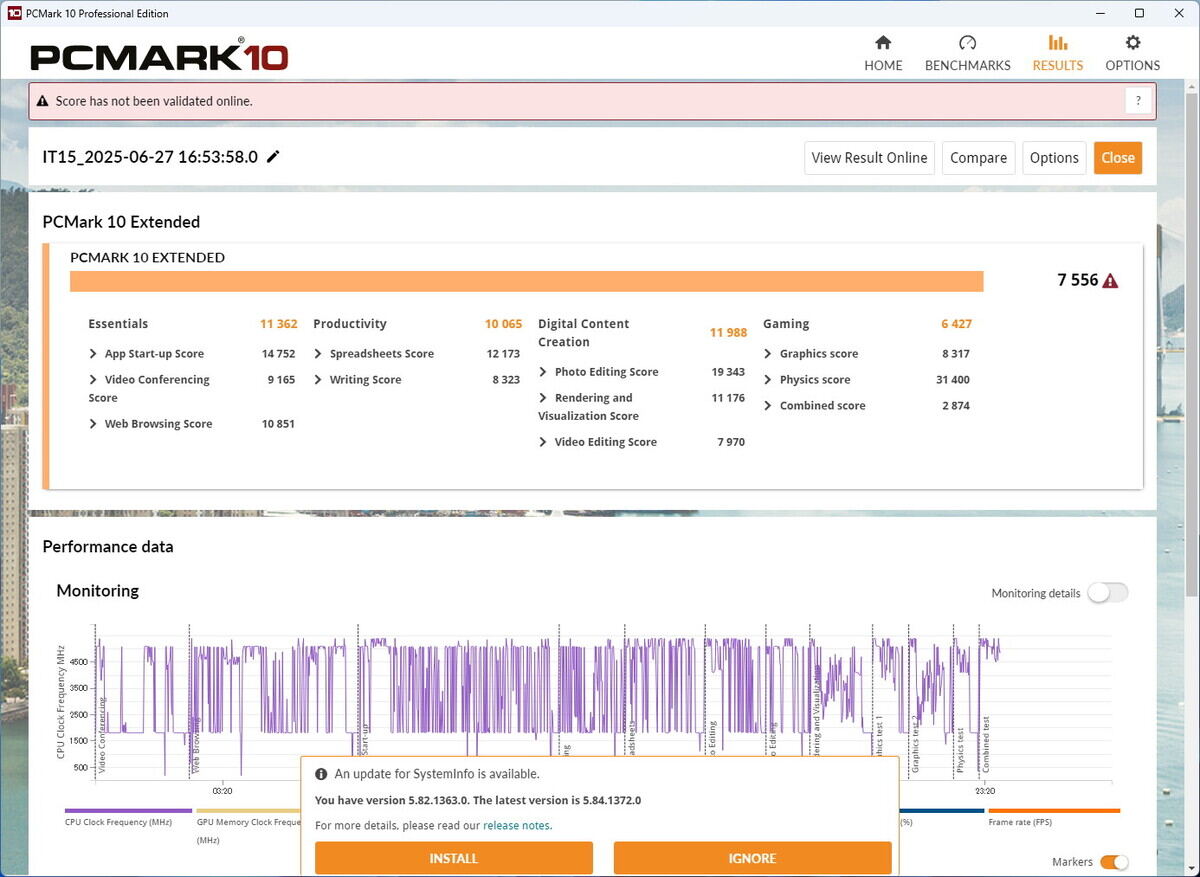Click the Frame rate (FPS) legend swatch
1200x877 pixels.
(x=1054, y=811)
